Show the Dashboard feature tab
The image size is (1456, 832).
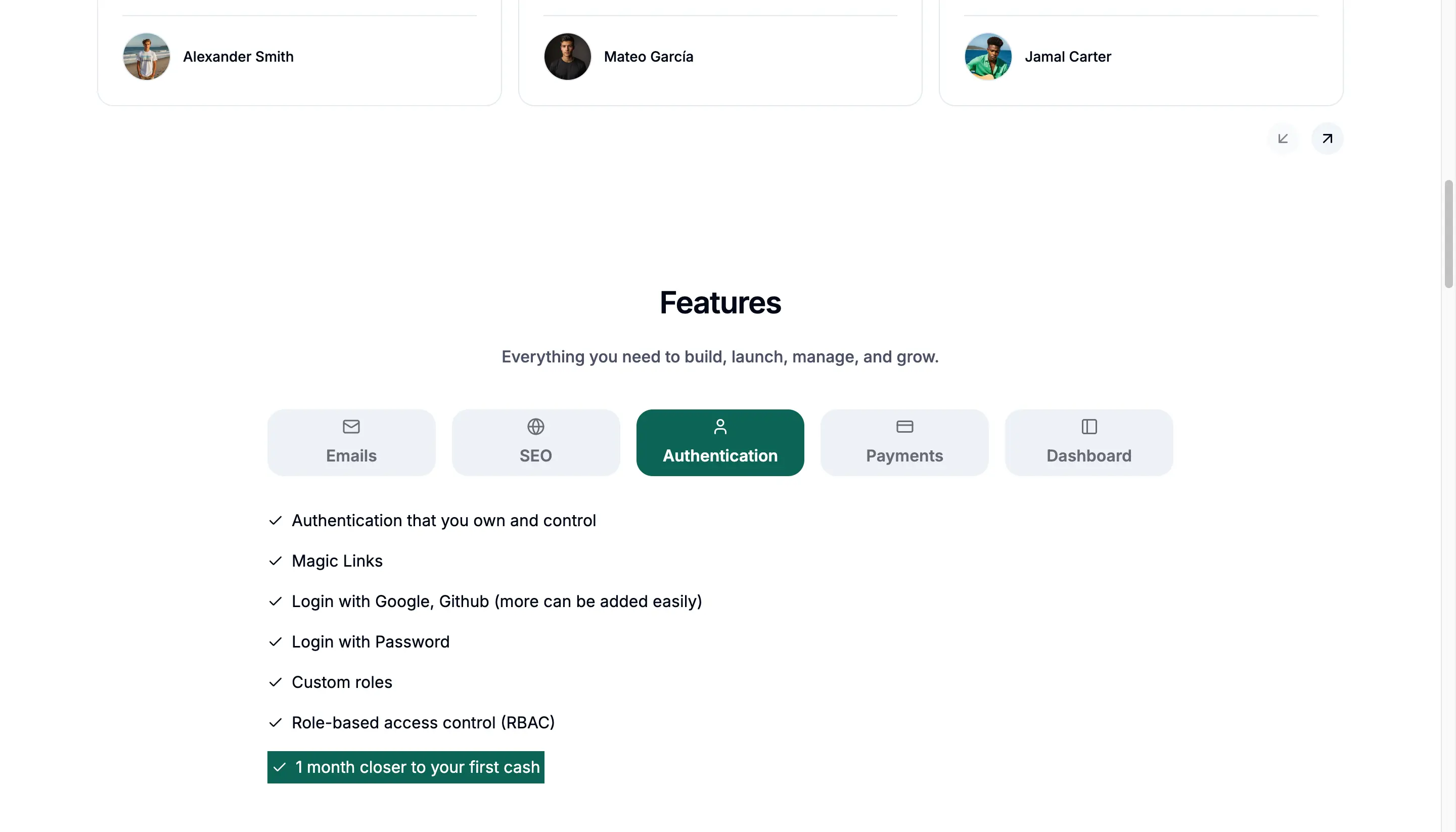coord(1089,442)
